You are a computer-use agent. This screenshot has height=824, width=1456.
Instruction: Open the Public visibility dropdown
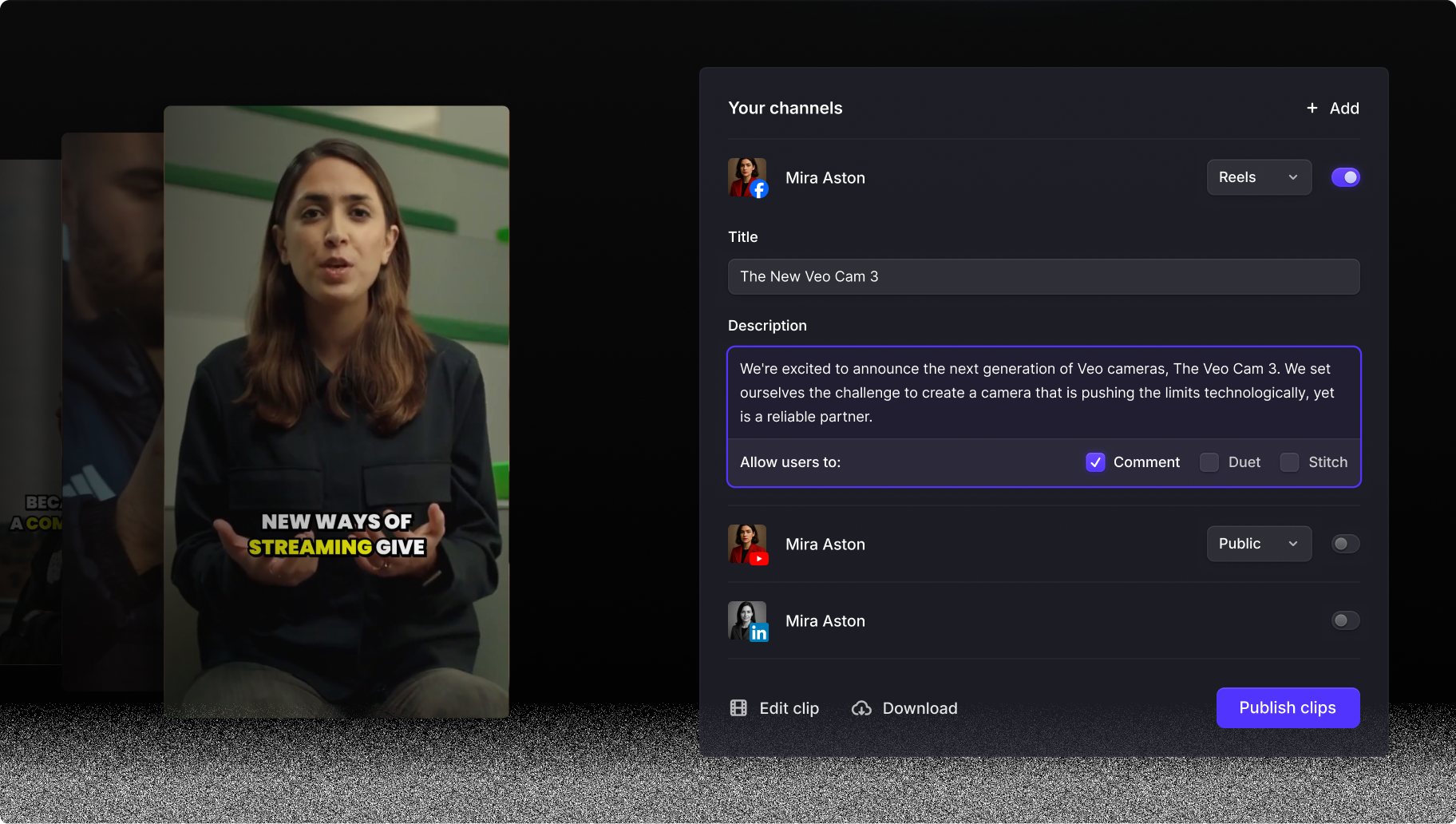[x=1259, y=544]
